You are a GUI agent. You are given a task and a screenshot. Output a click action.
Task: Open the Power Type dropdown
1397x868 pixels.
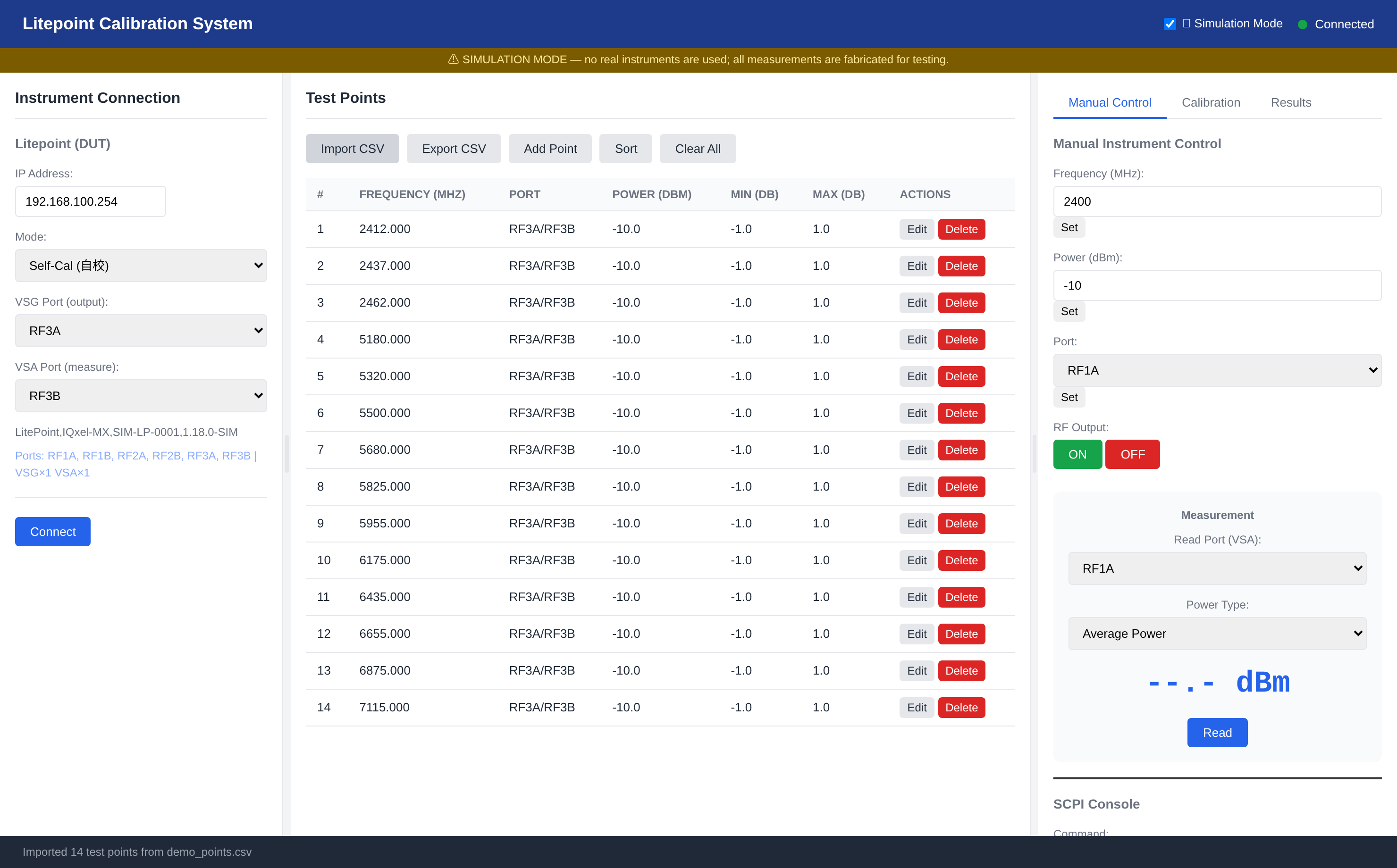[1217, 634]
